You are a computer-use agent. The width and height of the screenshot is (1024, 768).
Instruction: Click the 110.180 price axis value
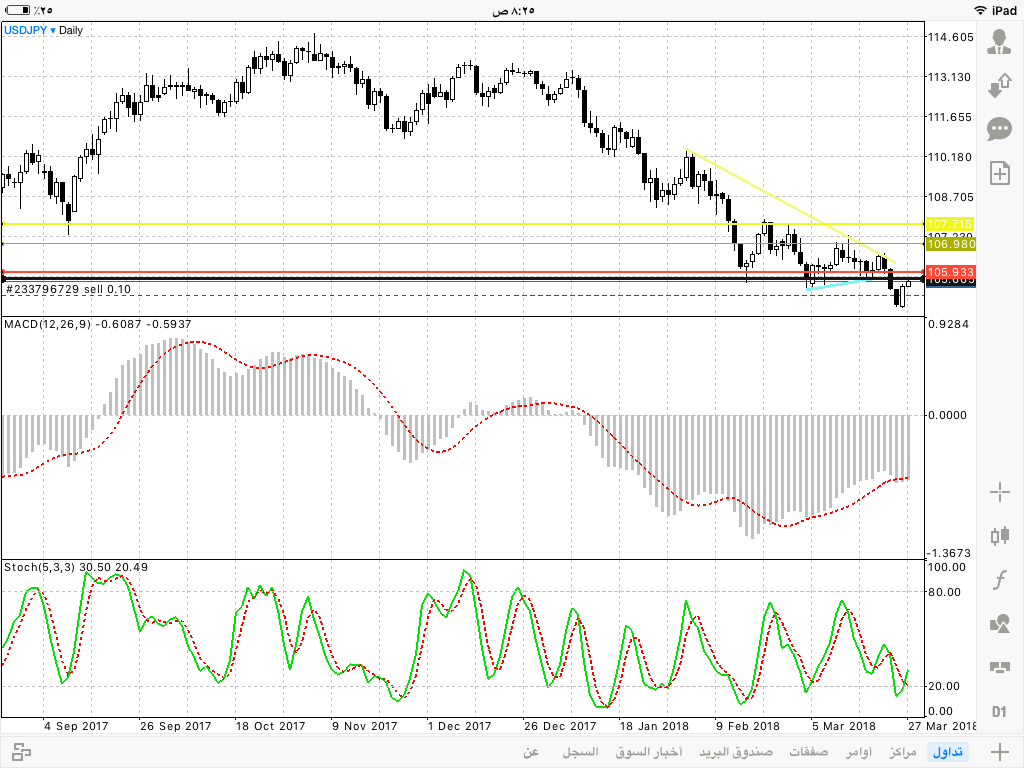coord(950,157)
